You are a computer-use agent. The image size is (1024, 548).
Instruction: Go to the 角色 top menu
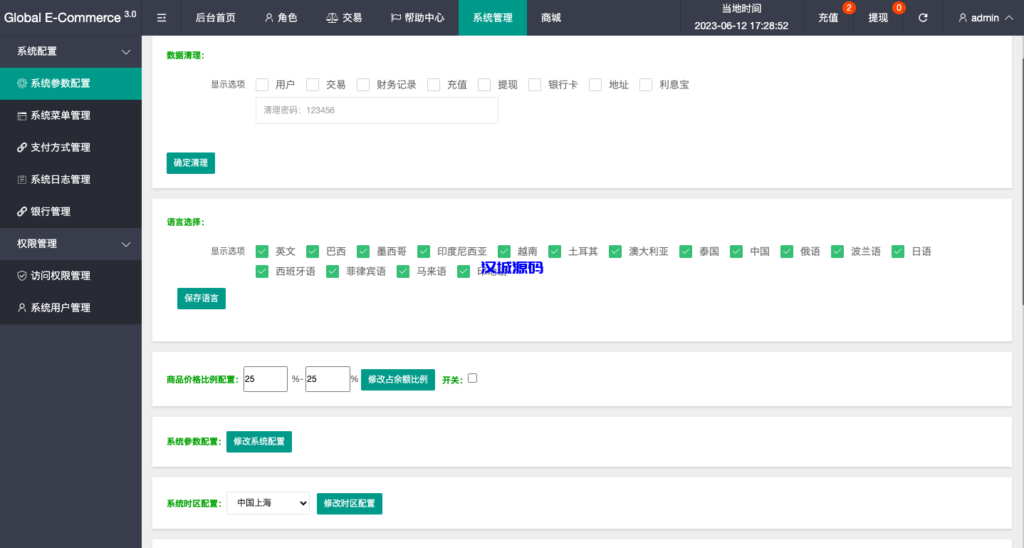tap(281, 18)
